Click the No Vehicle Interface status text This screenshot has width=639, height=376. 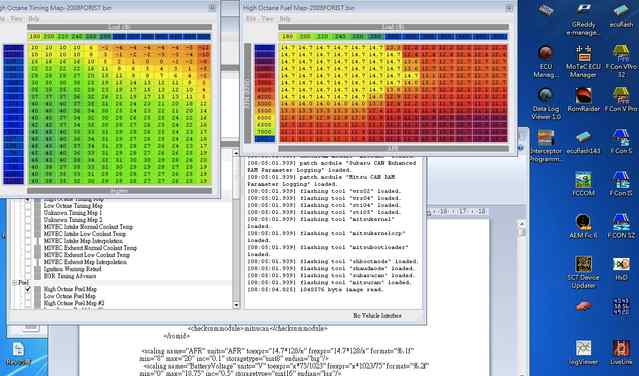[377, 316]
